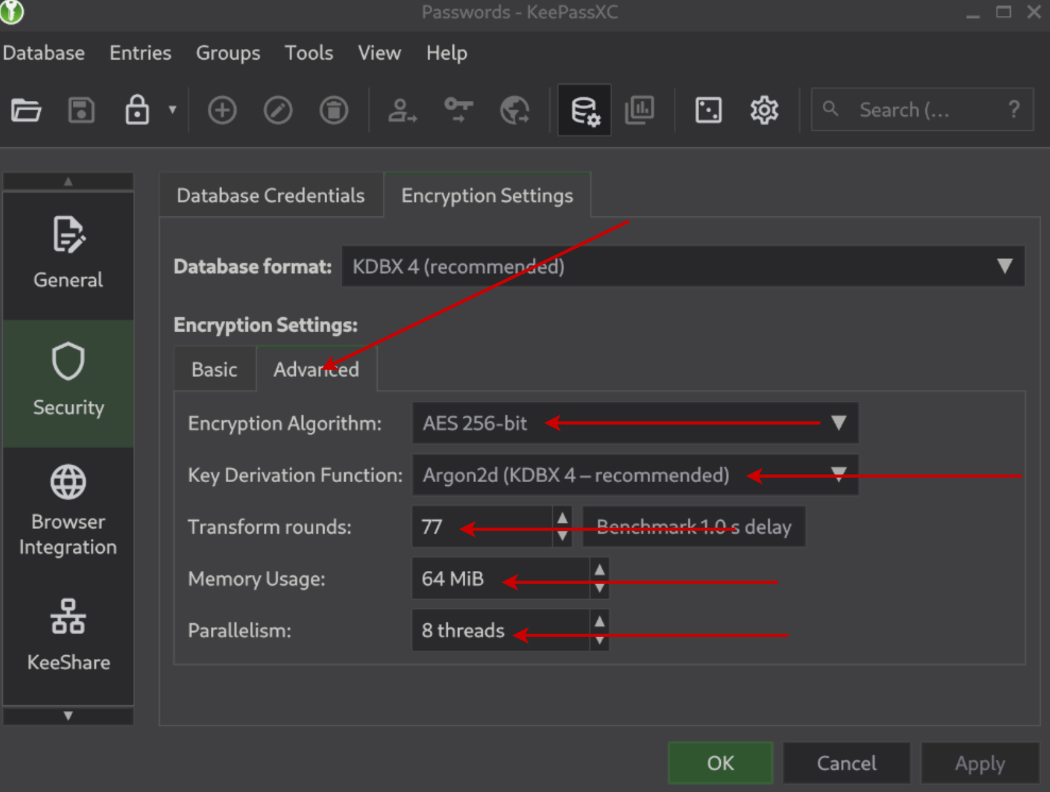Open the Key Derivation Function dropdown
The height and width of the screenshot is (792, 1050).
point(634,475)
